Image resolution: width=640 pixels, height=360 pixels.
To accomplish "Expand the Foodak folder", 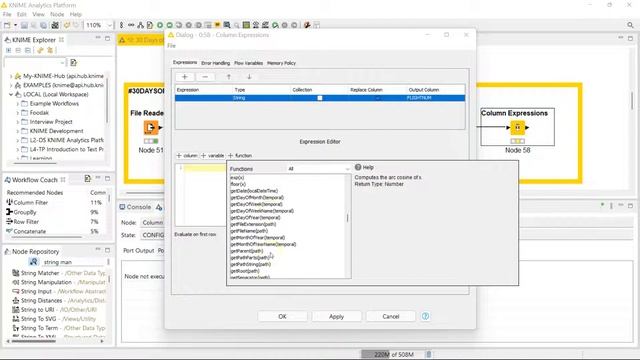I will coord(18,113).
